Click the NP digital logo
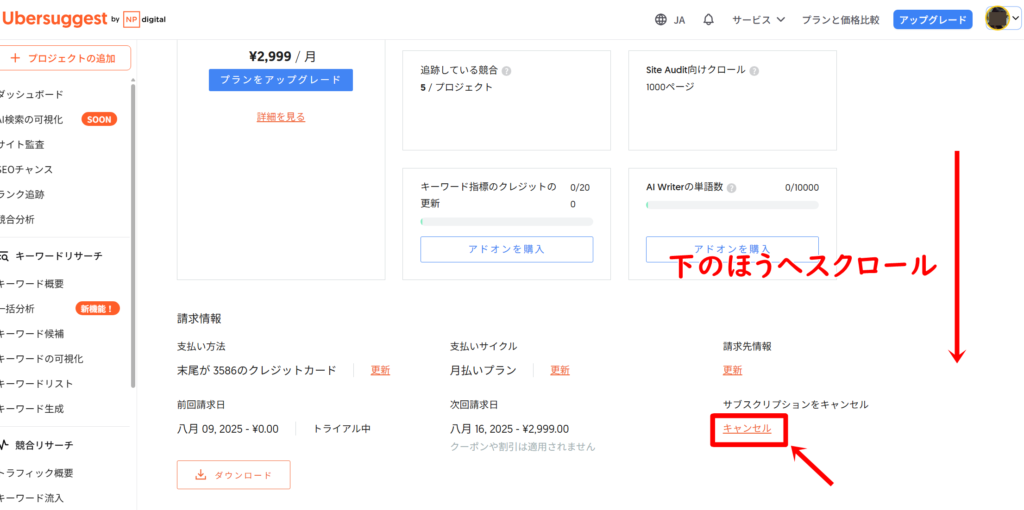Screen dimensions: 1024x510 pos(144,20)
